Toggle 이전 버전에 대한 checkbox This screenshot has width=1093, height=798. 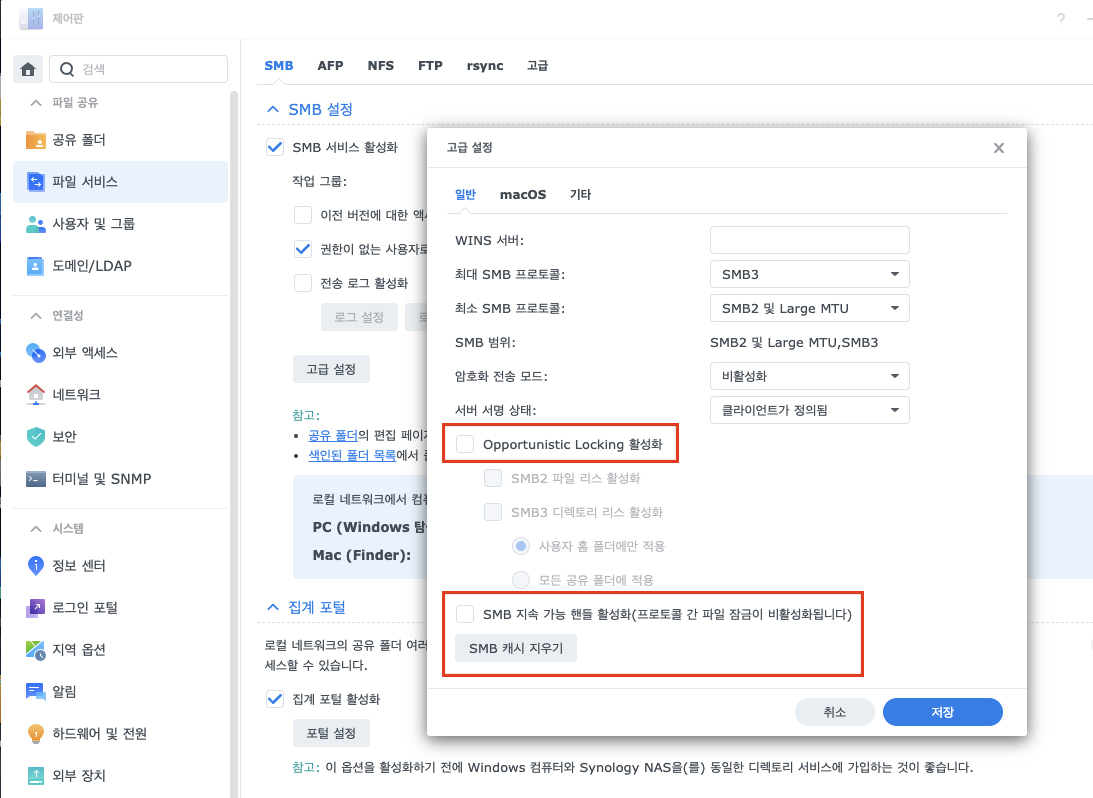[303, 215]
